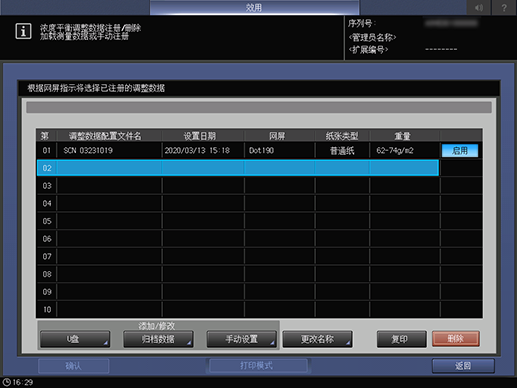Select row 01 SCN 03231019

click(238, 150)
